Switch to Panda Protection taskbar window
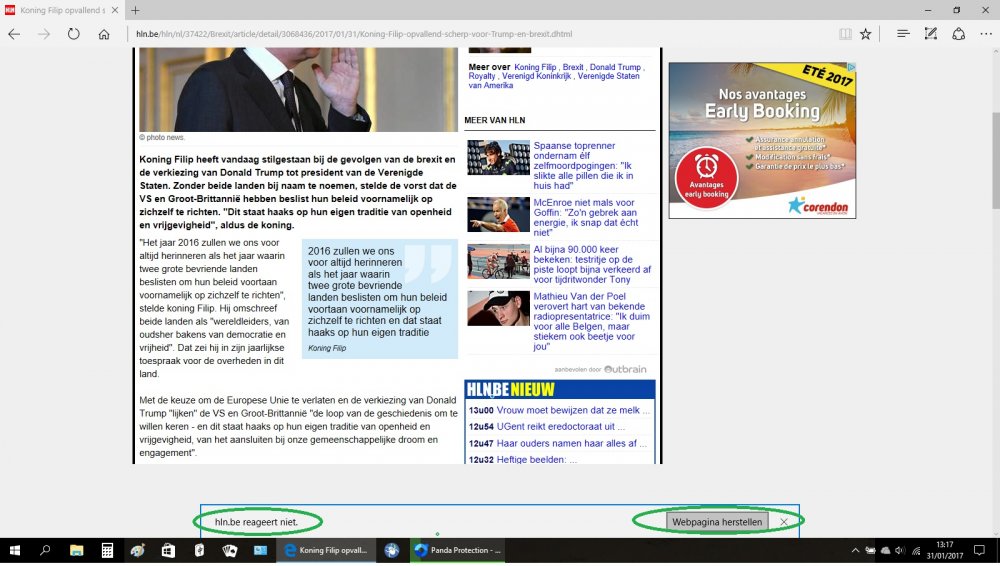Image resolution: width=1000 pixels, height=566 pixels. 457,550
